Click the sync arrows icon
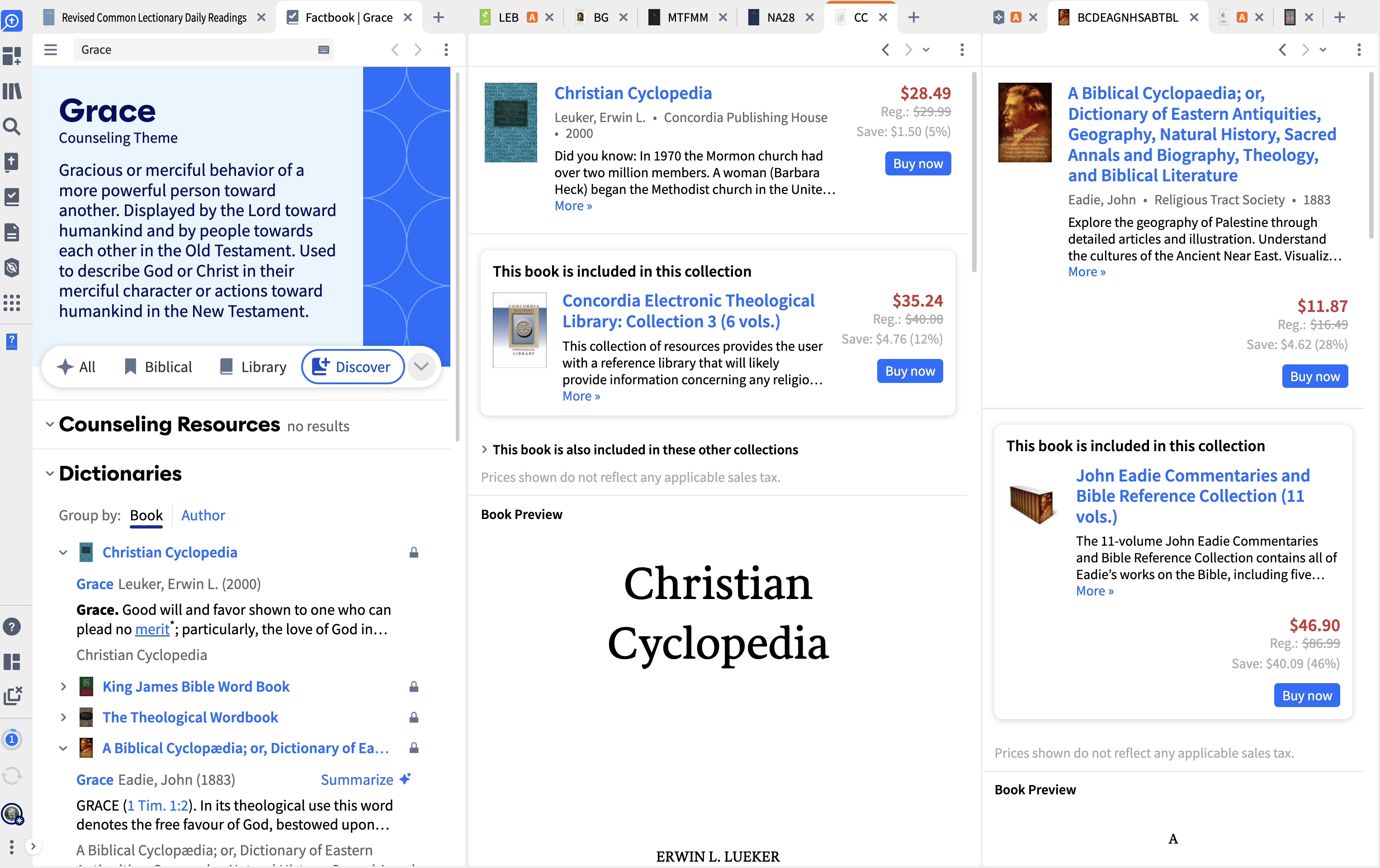The image size is (1380, 868). point(12,776)
